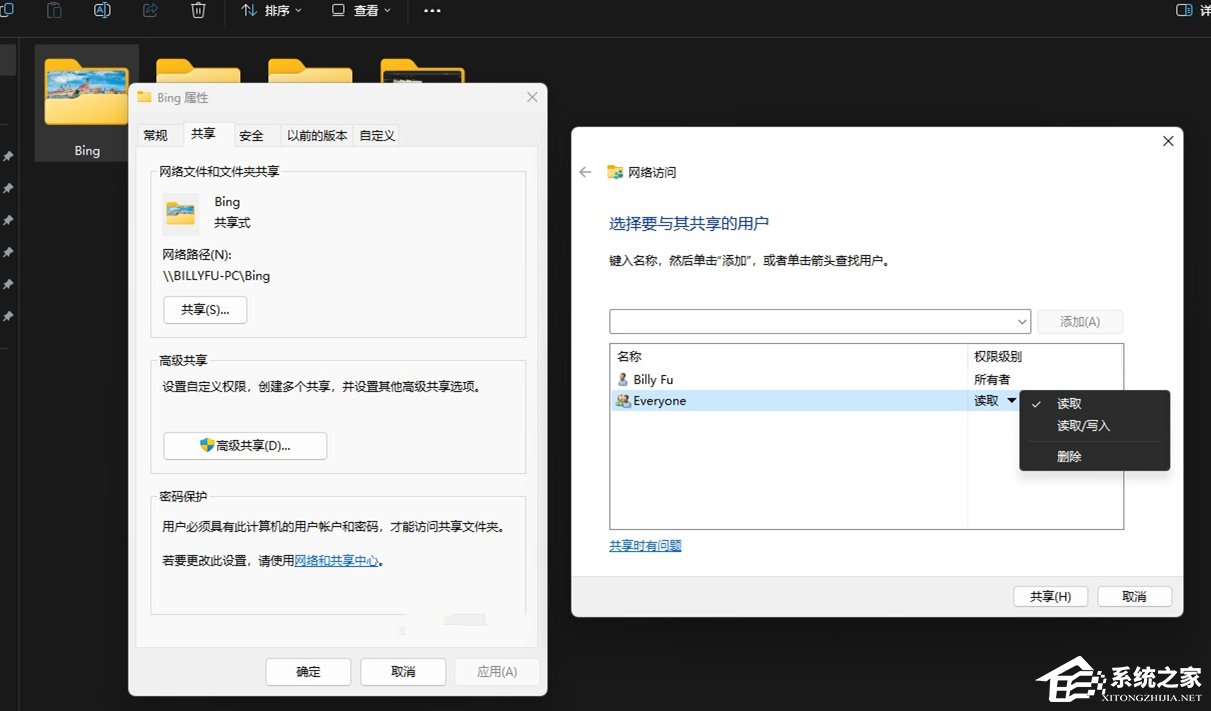
Task: Open the 网络和共享中心 link
Action: click(335, 560)
